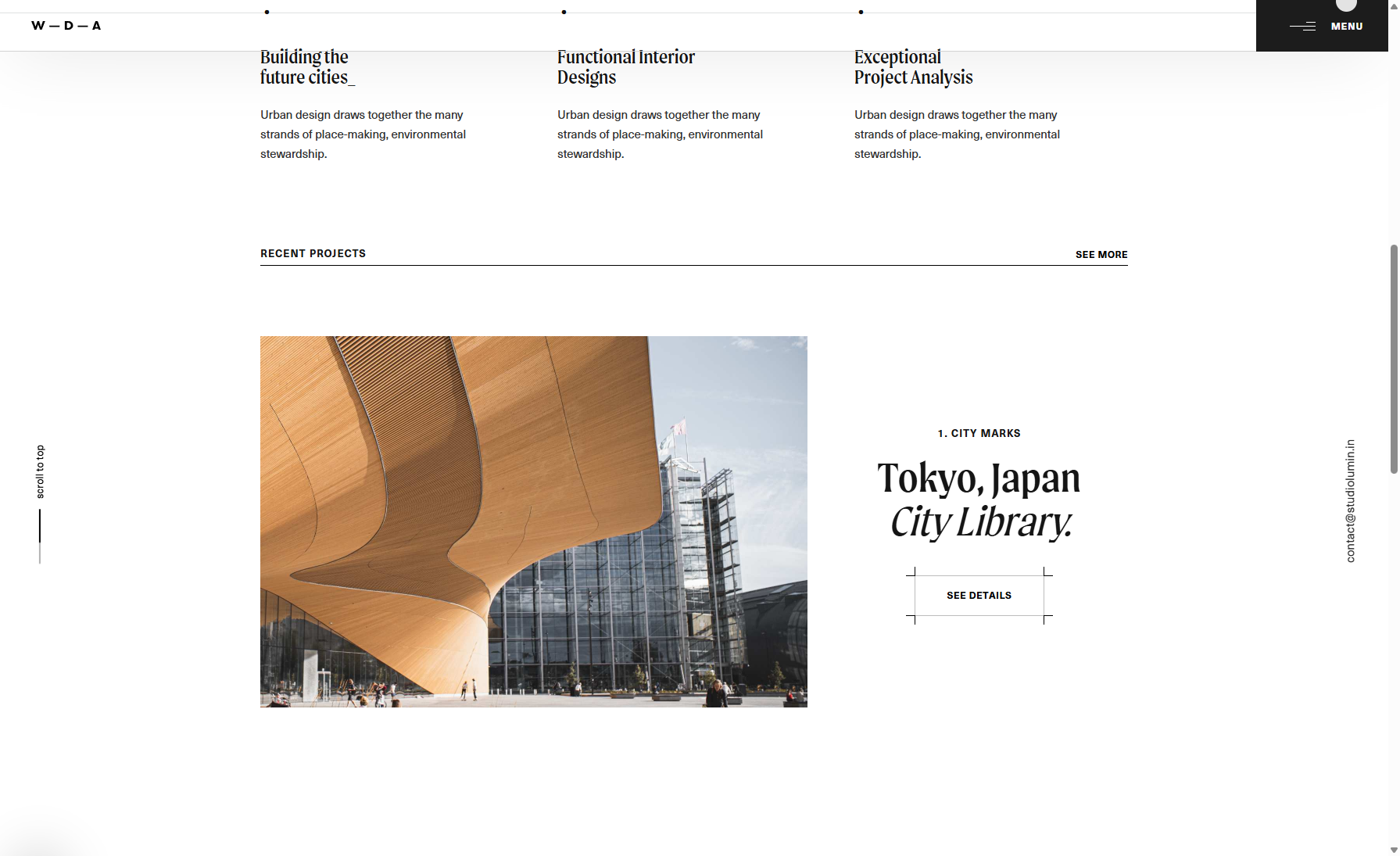Click SEE MORE for recent projects
Viewport: 1400px width, 856px height.
click(x=1101, y=255)
